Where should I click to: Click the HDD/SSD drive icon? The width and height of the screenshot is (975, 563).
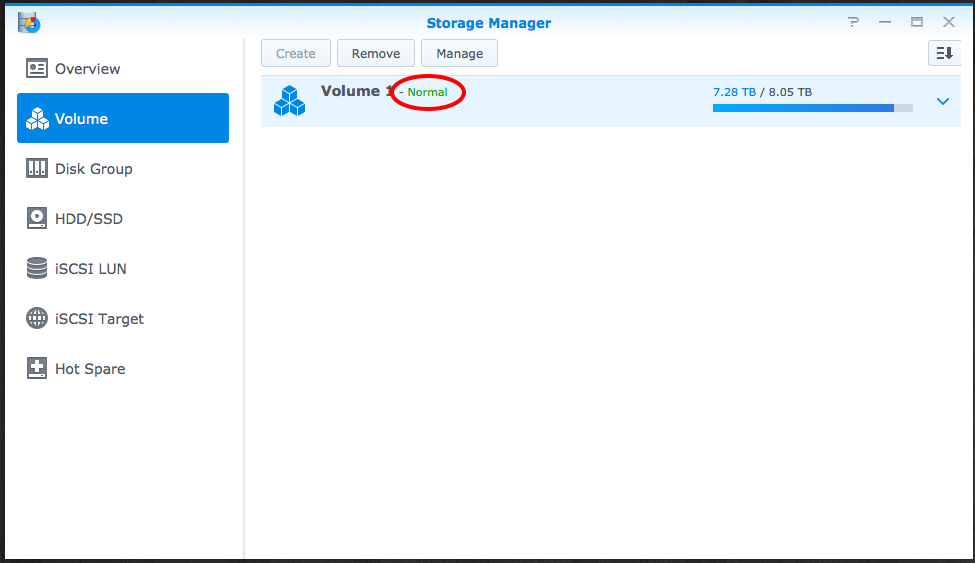point(37,218)
